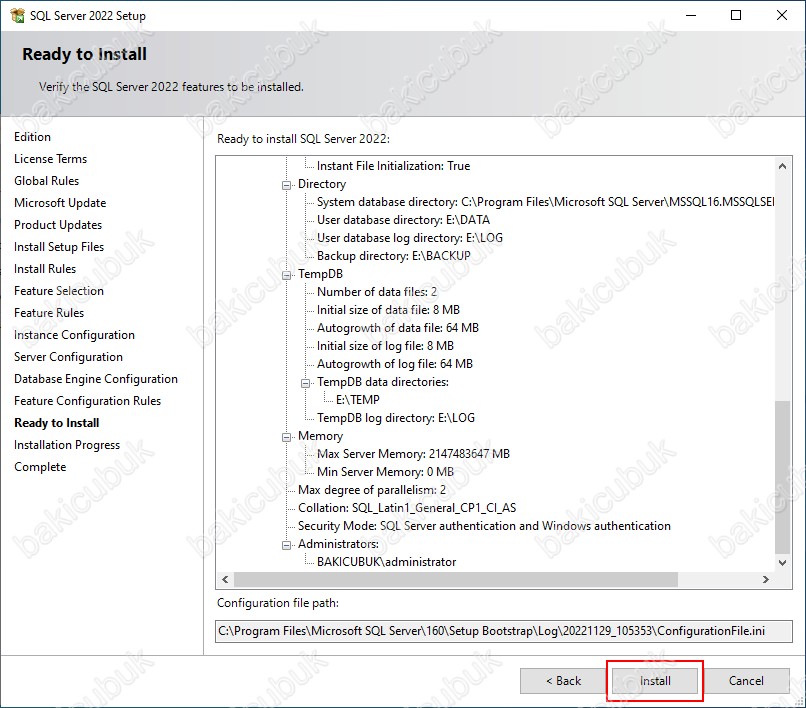Screen dimensions: 806x708
Task: Cancel the SQL Server setup
Action: (x=746, y=681)
